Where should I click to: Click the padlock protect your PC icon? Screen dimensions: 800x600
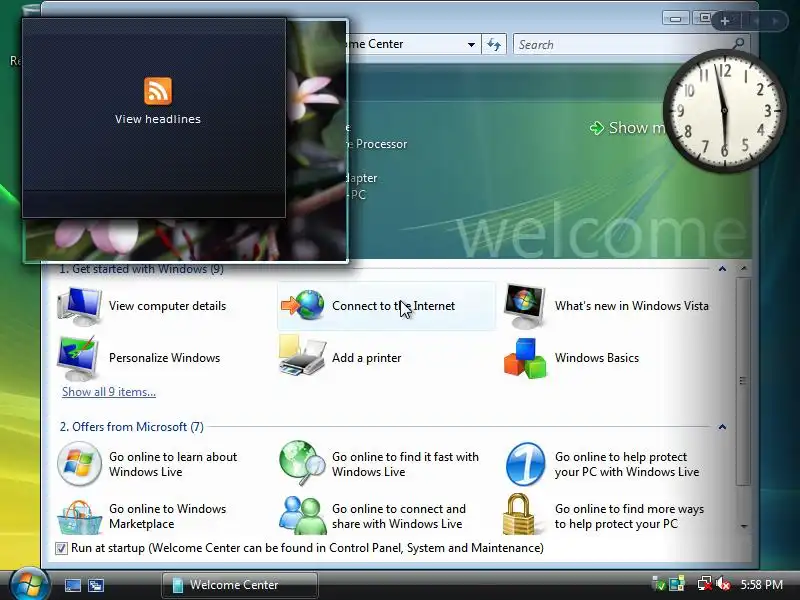(x=518, y=514)
